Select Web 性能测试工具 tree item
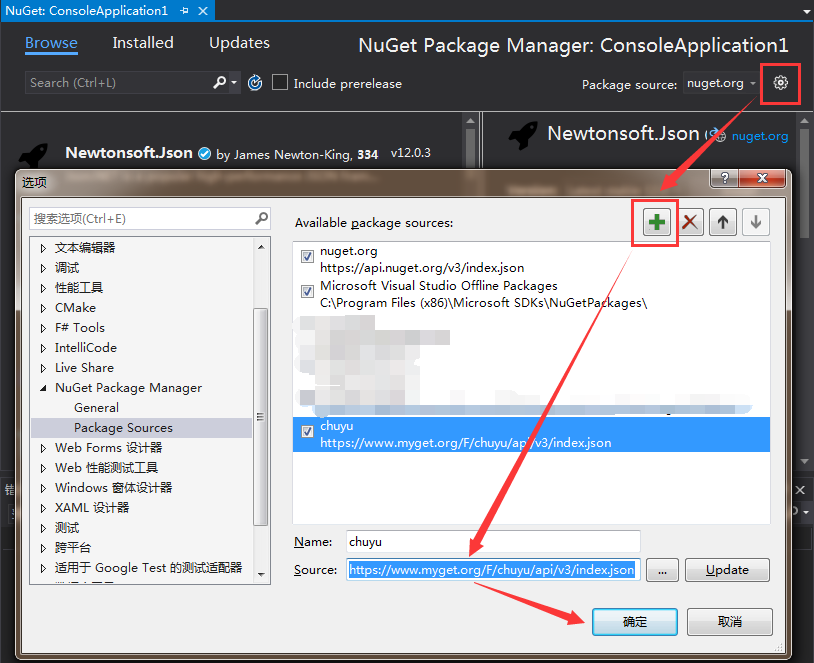The width and height of the screenshot is (814, 663). pyautogui.click(x=106, y=468)
